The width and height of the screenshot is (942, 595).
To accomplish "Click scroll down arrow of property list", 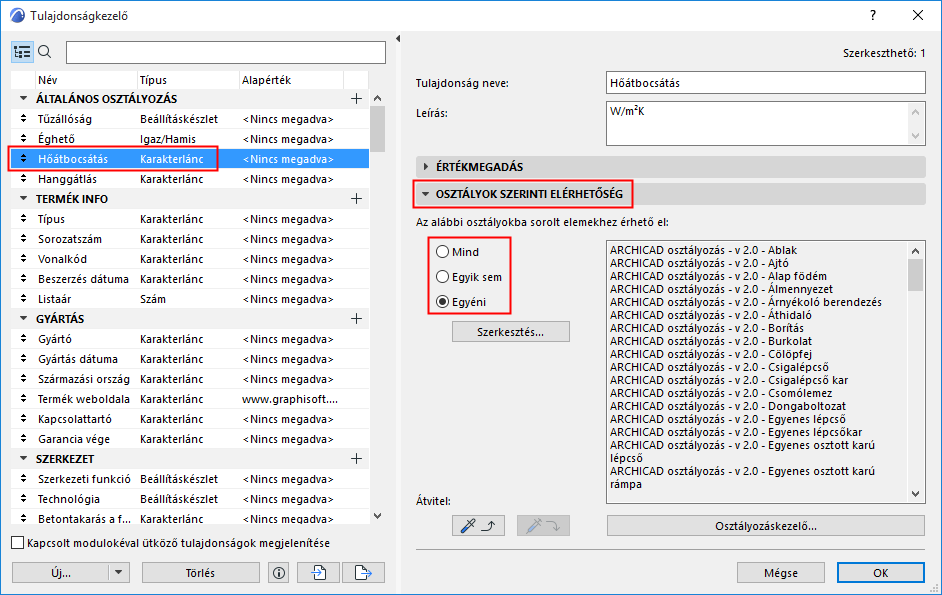I will click(377, 516).
